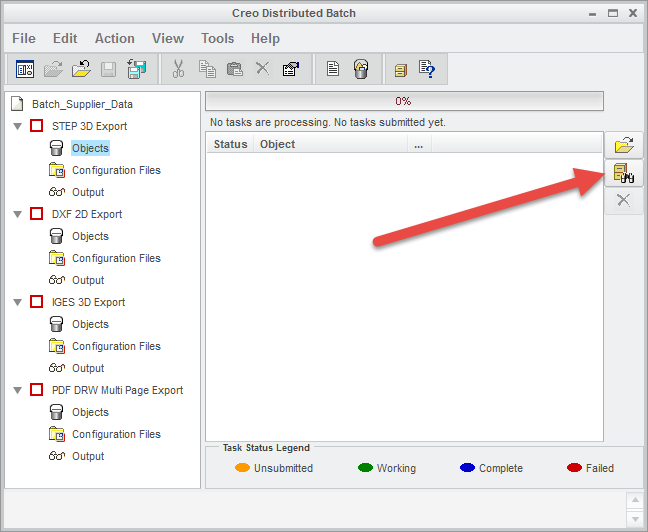Viewport: 648px width, 532px height.
Task: Toggle the DXF 2D Export checkbox
Action: 36,214
